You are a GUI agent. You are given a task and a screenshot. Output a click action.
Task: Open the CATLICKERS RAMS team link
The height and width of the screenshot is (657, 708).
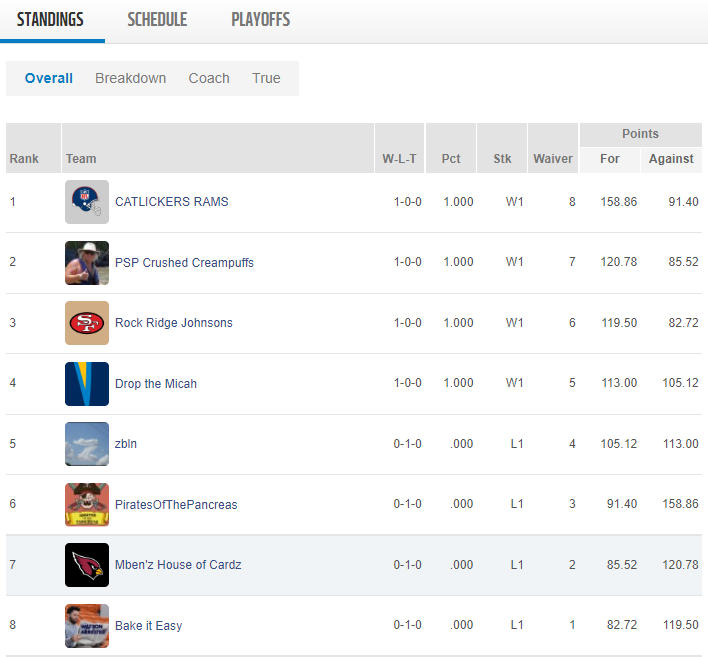coord(171,202)
